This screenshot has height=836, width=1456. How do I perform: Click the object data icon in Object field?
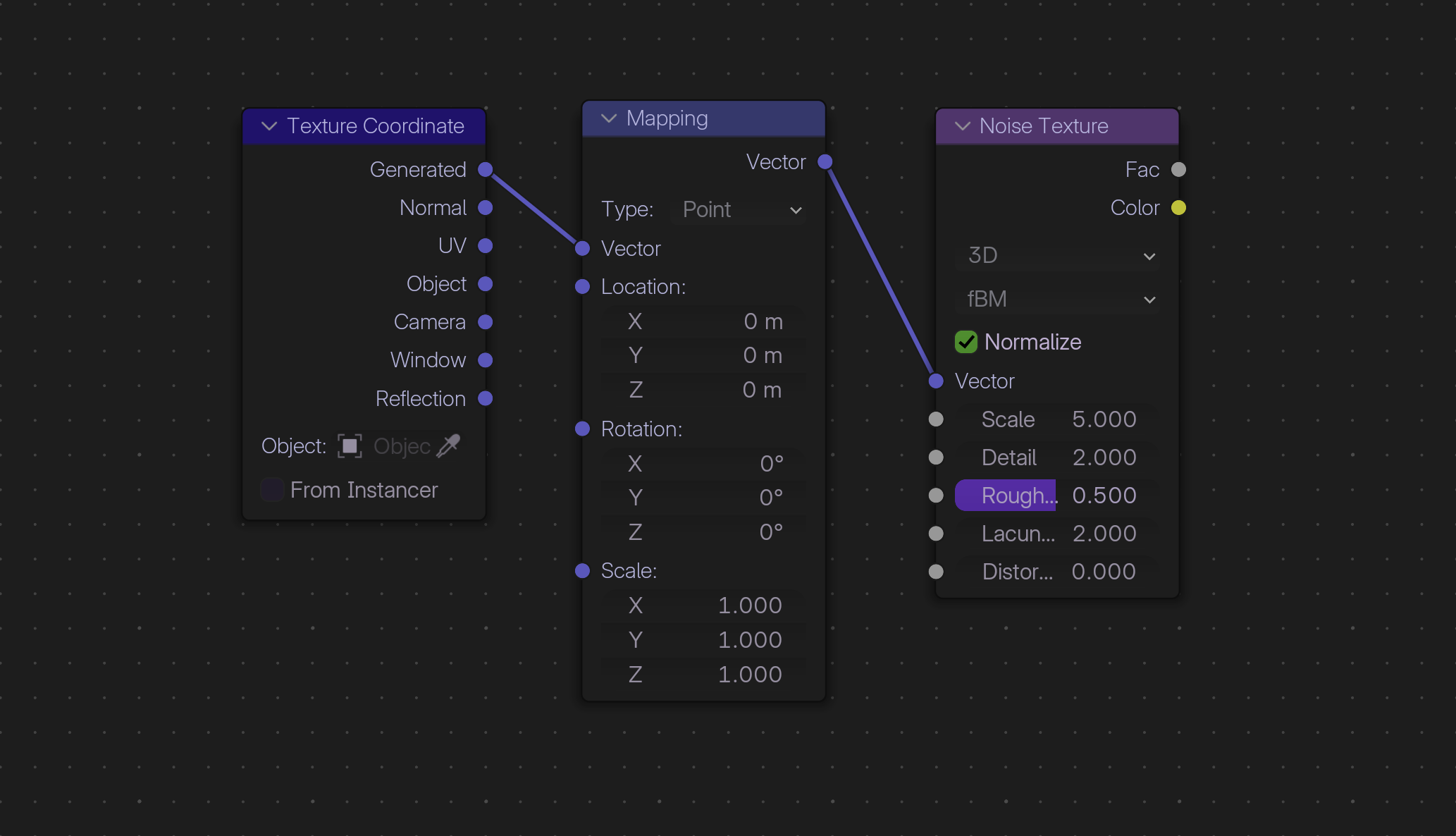350,445
